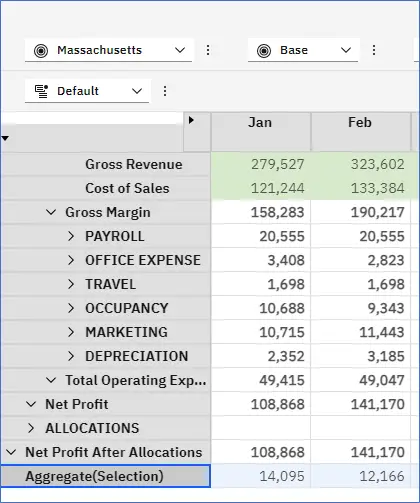Expand columns with the right-pointing triangle

tap(191, 120)
